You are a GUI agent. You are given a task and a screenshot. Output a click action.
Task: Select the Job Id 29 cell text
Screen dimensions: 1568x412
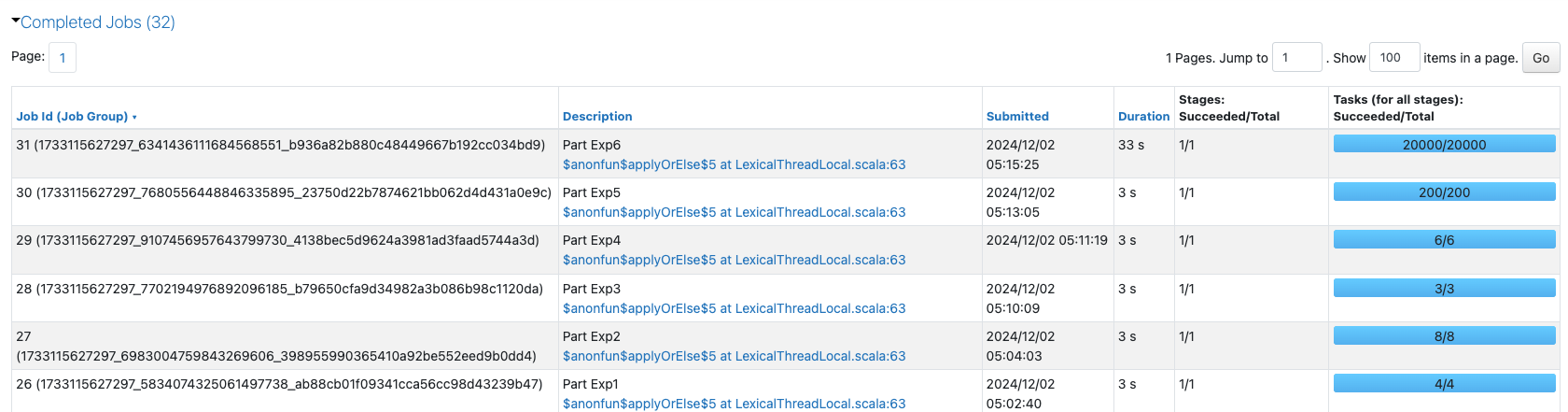pyautogui.click(x=278, y=240)
